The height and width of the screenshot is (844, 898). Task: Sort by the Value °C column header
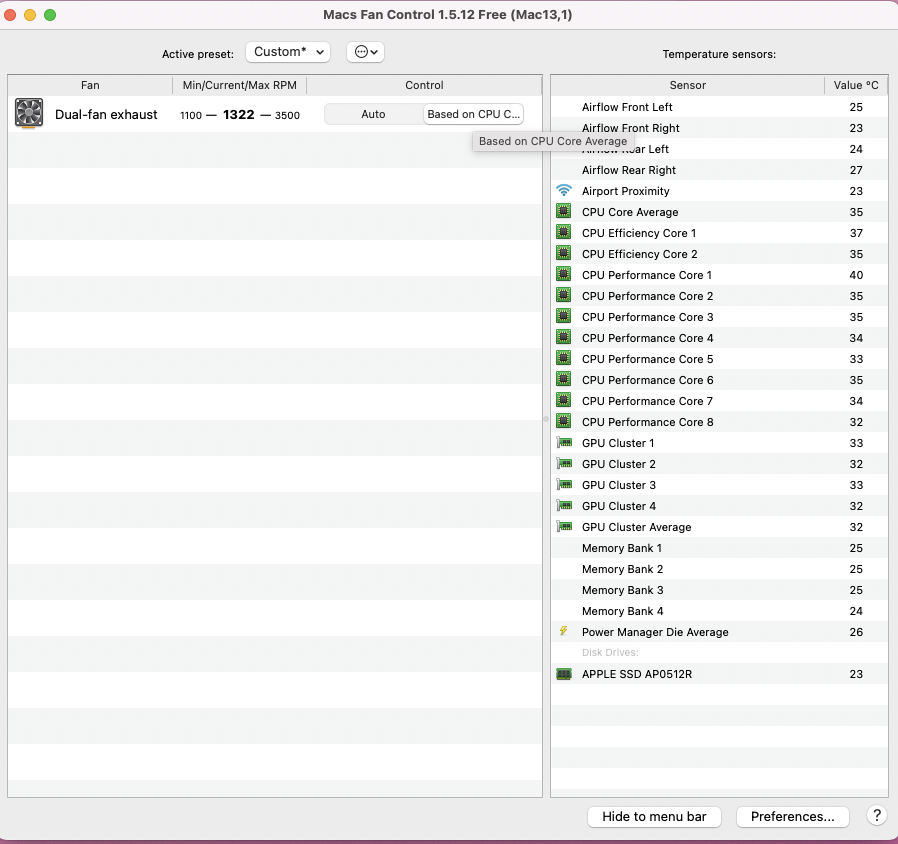click(x=856, y=85)
